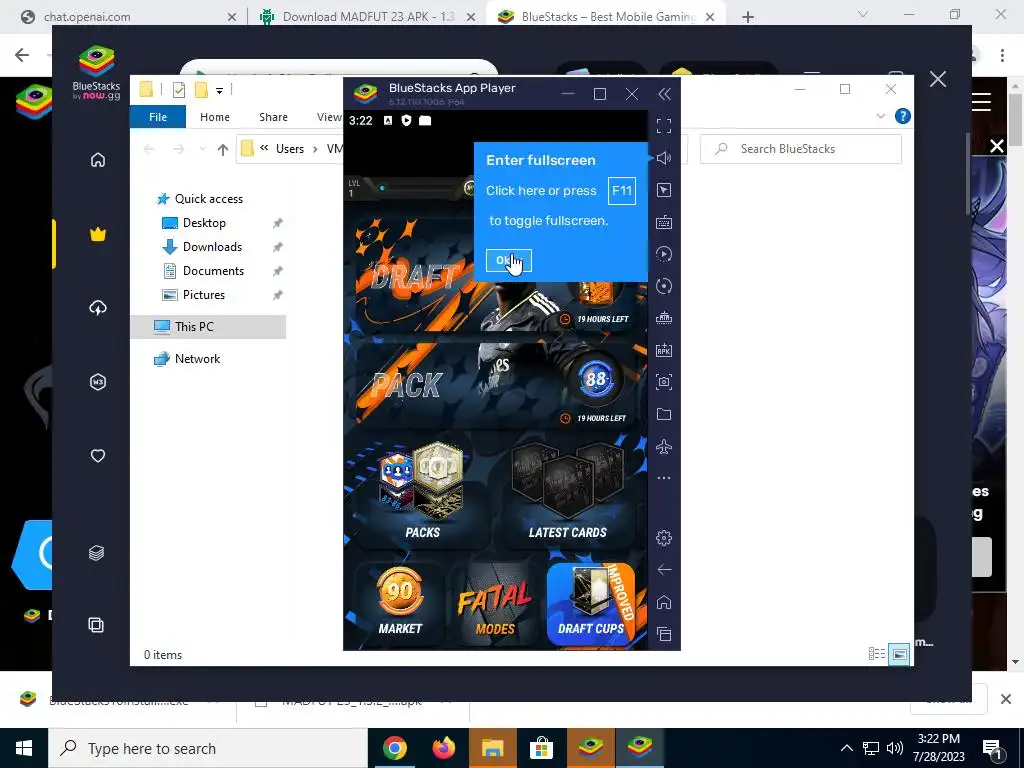The width and height of the screenshot is (1024, 768).
Task: Open Home ribbon tab in File Explorer
Action: (x=215, y=117)
